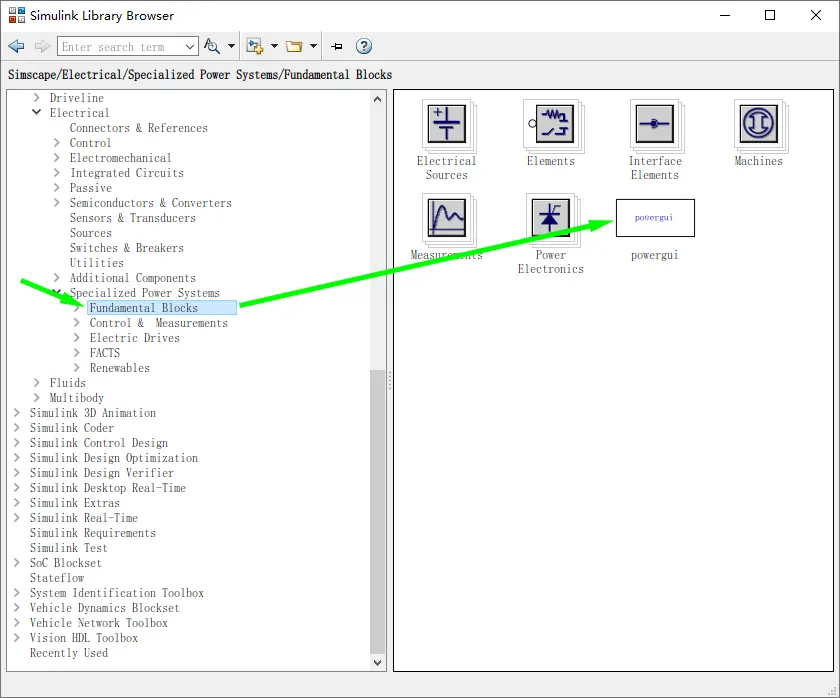Expand the Semiconductors & Converters node
Screen dimensions: 840x698
(57, 202)
